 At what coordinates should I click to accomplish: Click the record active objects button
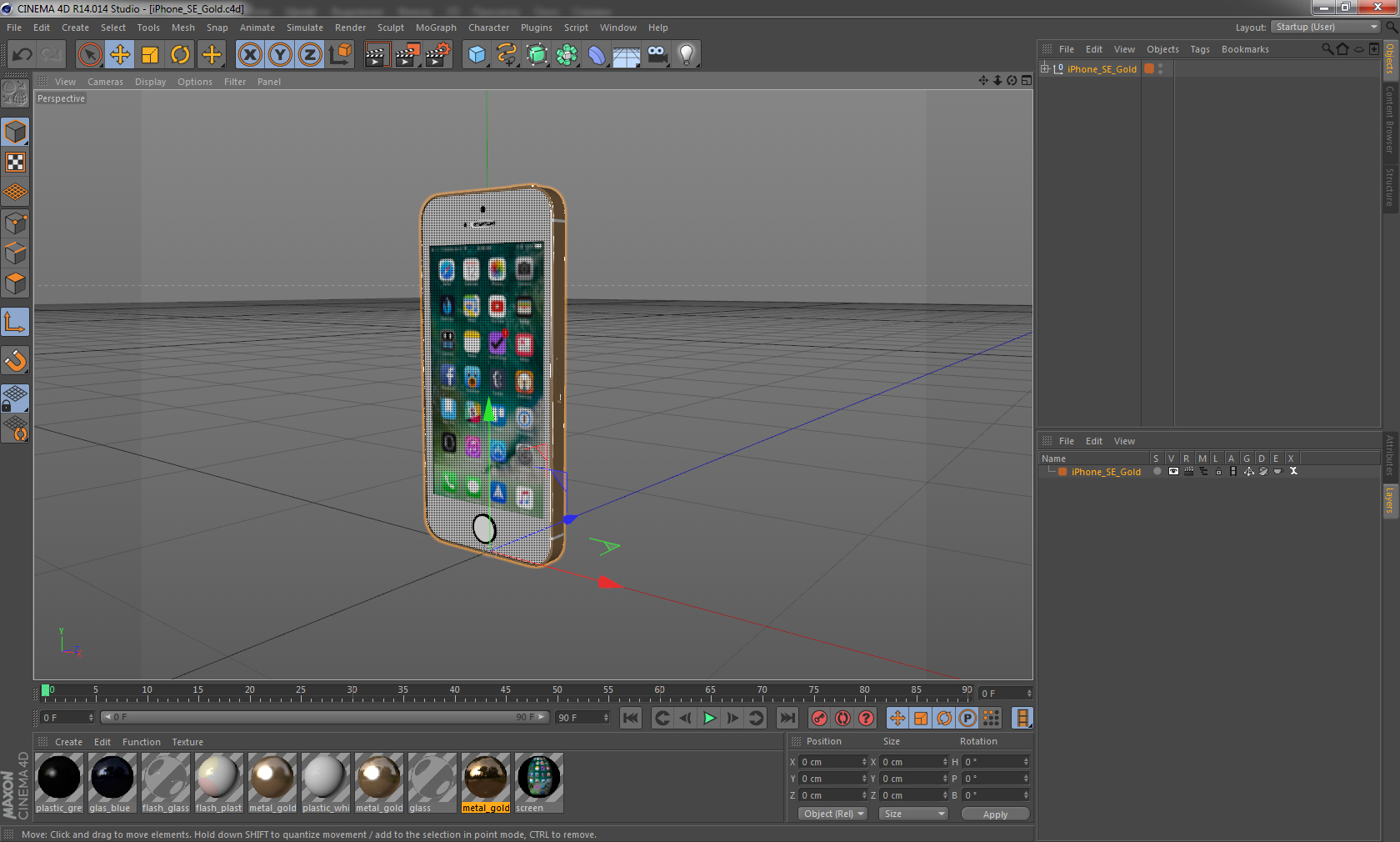[x=820, y=718]
